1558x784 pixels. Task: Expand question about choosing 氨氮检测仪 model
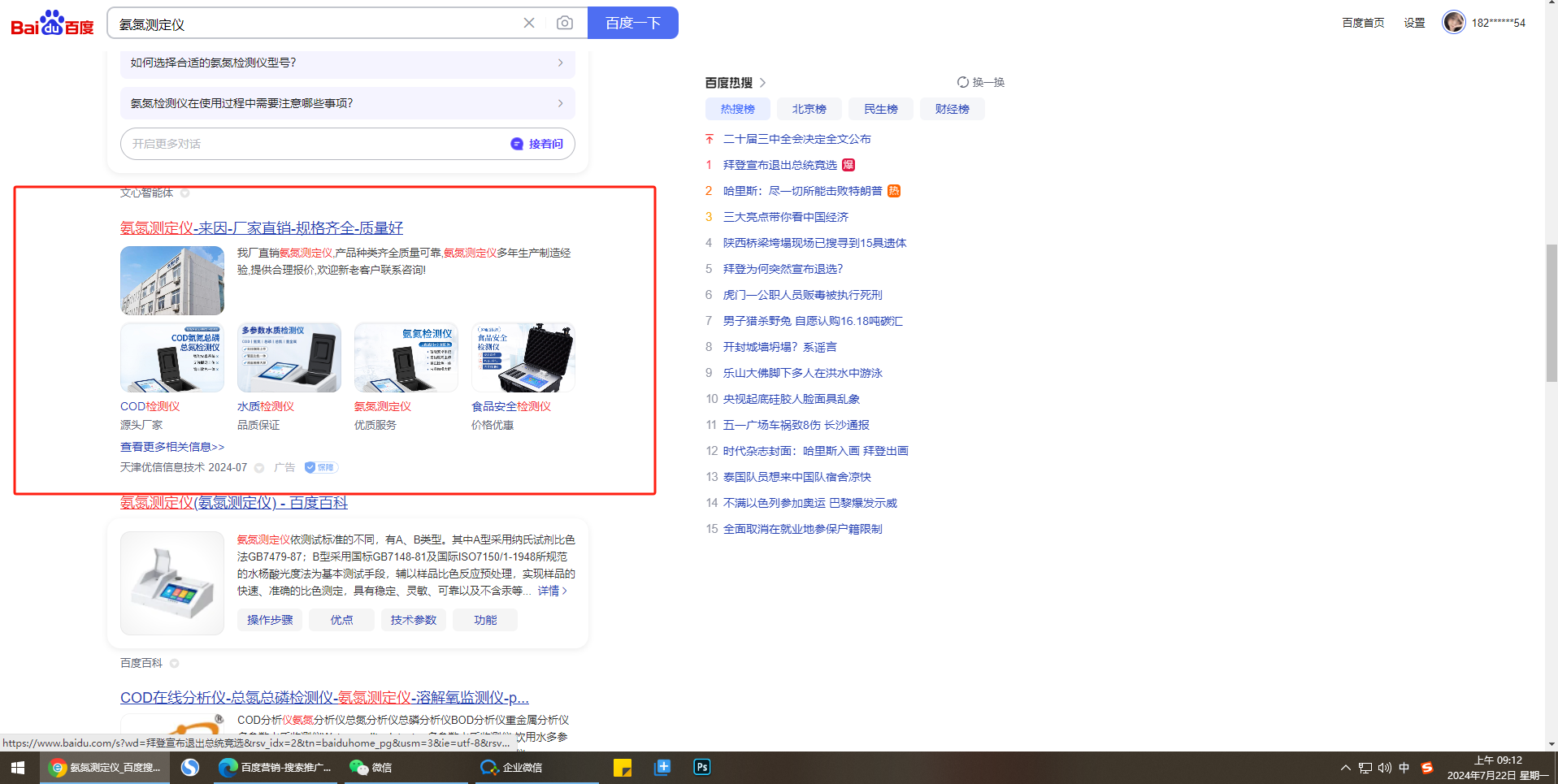347,63
